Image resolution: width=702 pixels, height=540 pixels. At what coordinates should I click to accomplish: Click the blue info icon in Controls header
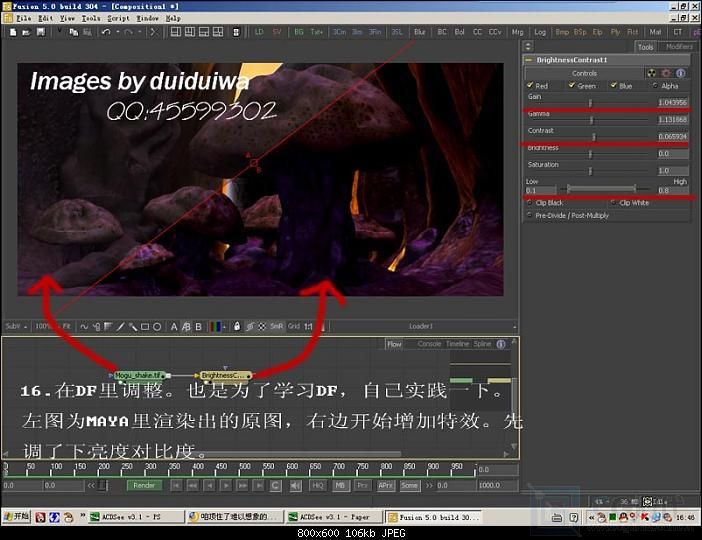(681, 73)
